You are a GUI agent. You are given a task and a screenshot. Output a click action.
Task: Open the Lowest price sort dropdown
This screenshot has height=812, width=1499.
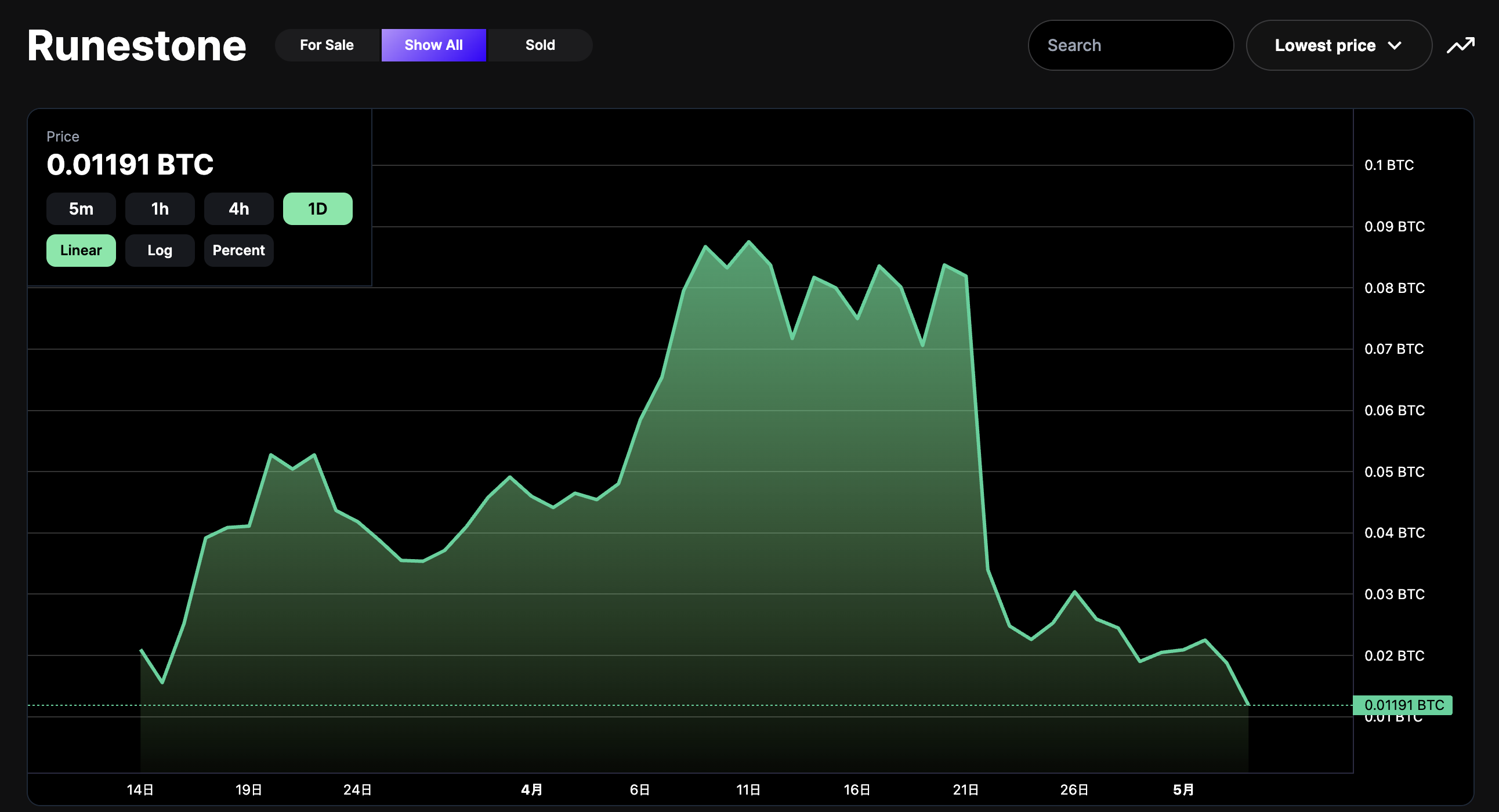[x=1338, y=45]
